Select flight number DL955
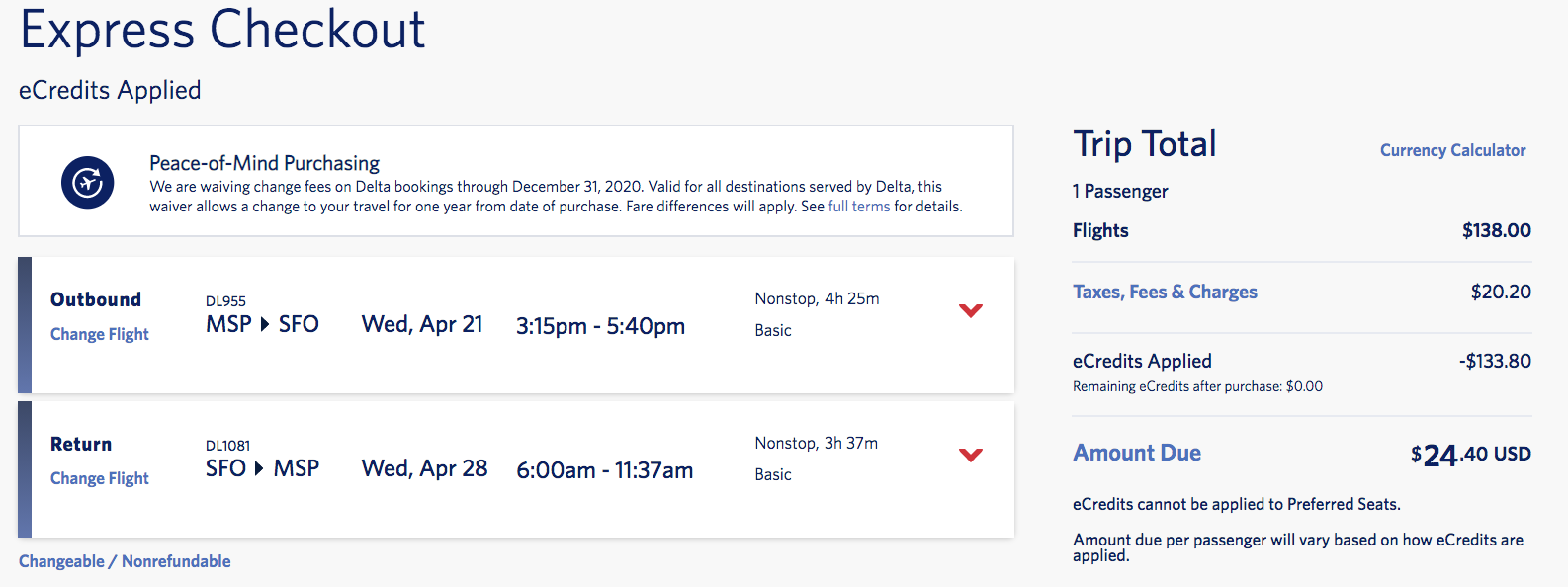 [223, 300]
